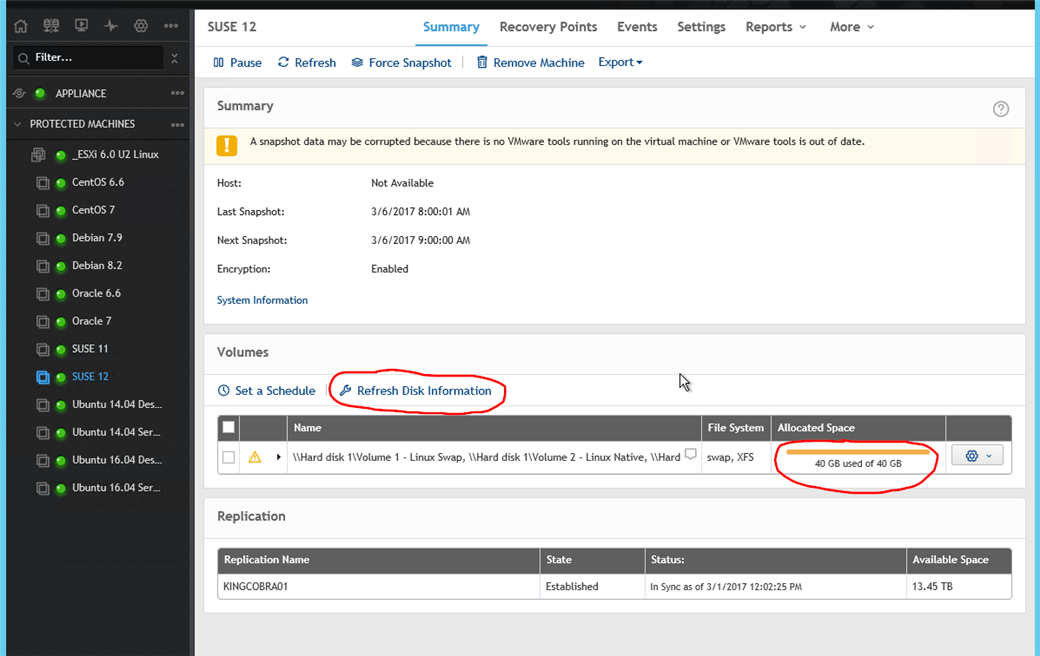This screenshot has height=656, width=1040.
Task: Open the Export dropdown
Action: [x=620, y=62]
